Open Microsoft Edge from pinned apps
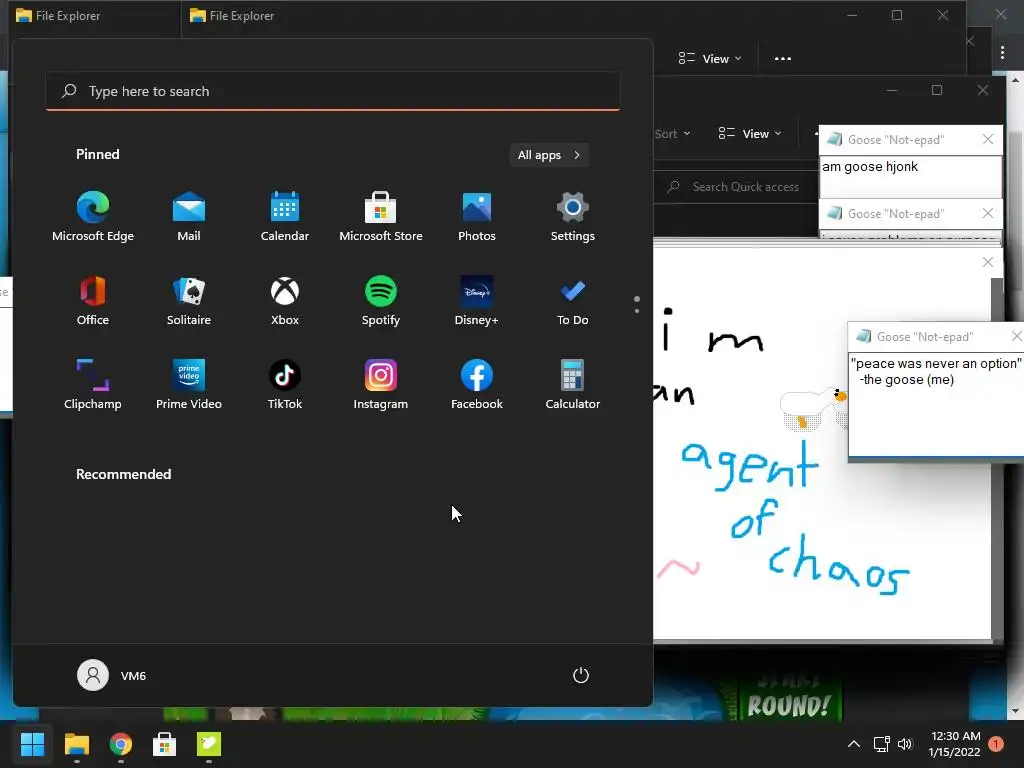The width and height of the screenshot is (1024, 768). [x=93, y=217]
